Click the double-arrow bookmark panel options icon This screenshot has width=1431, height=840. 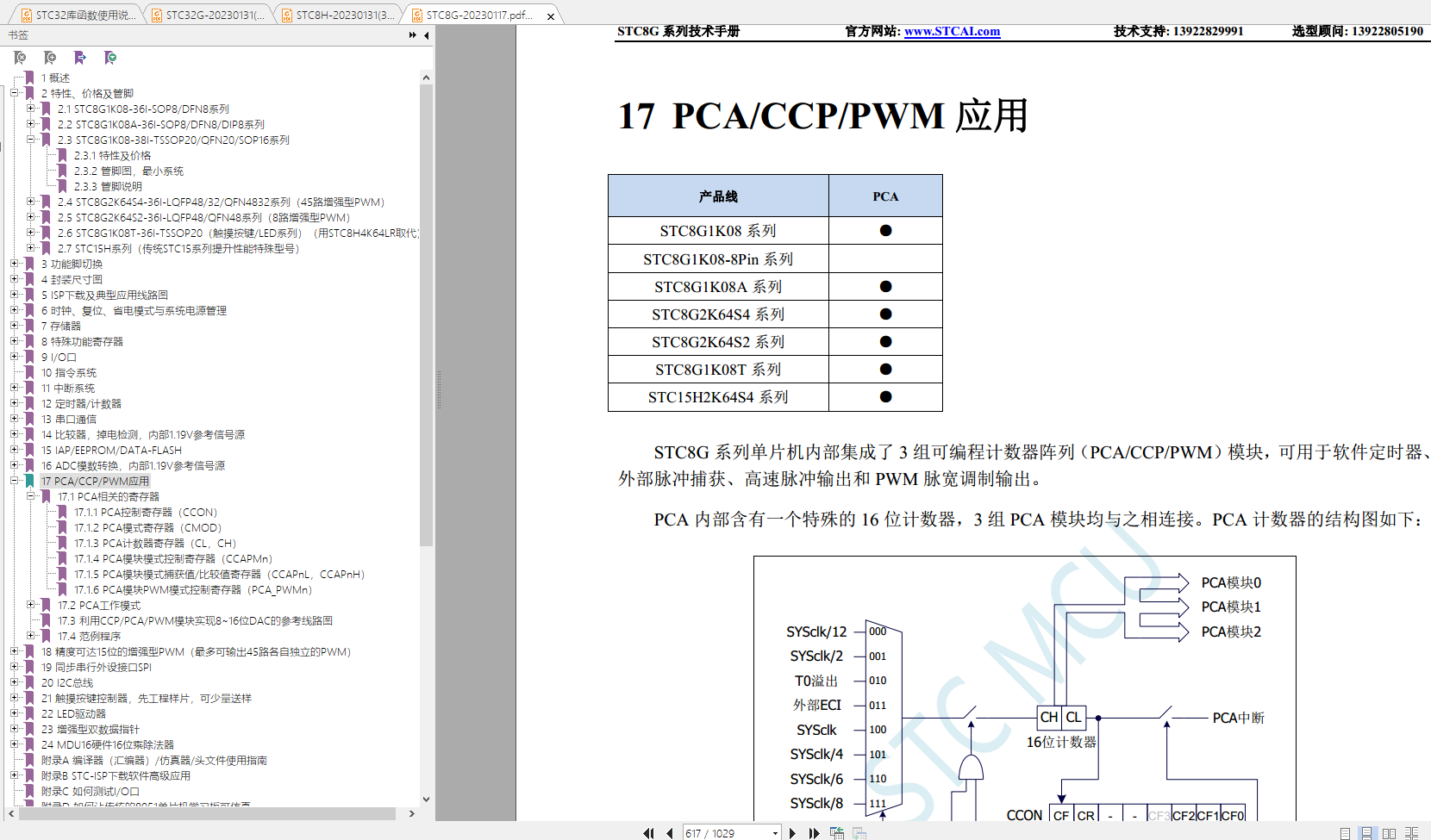[x=412, y=35]
